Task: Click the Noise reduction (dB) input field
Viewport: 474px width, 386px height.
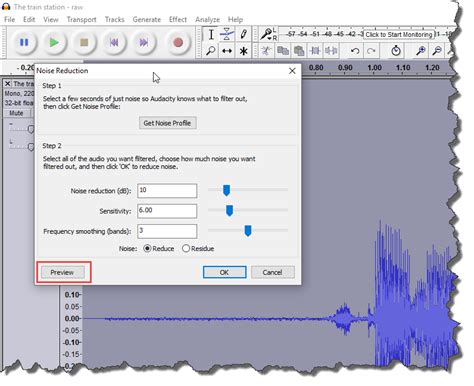Action: [x=167, y=191]
